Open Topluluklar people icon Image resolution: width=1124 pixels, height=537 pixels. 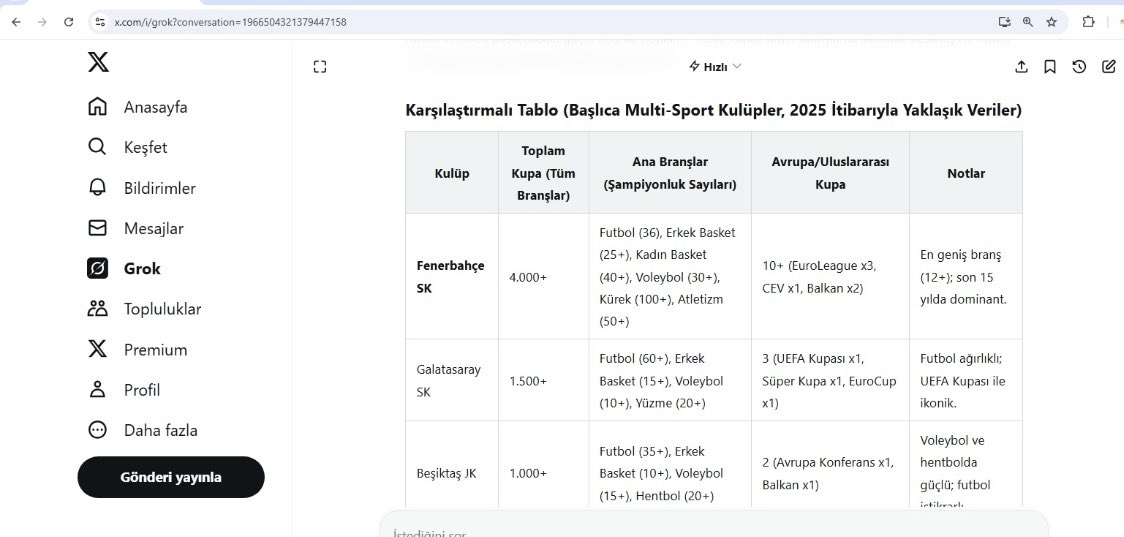click(x=97, y=309)
